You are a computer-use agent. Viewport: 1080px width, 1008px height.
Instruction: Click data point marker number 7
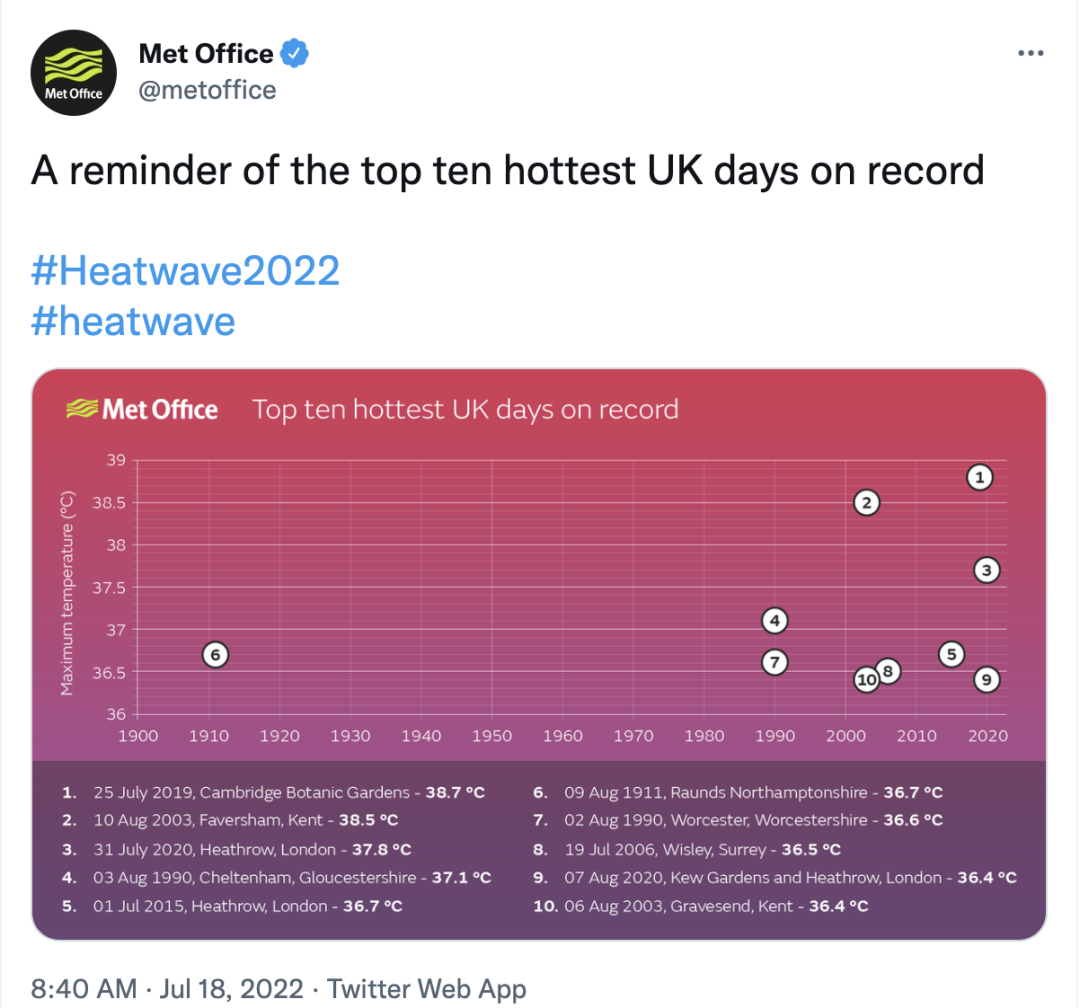[774, 662]
